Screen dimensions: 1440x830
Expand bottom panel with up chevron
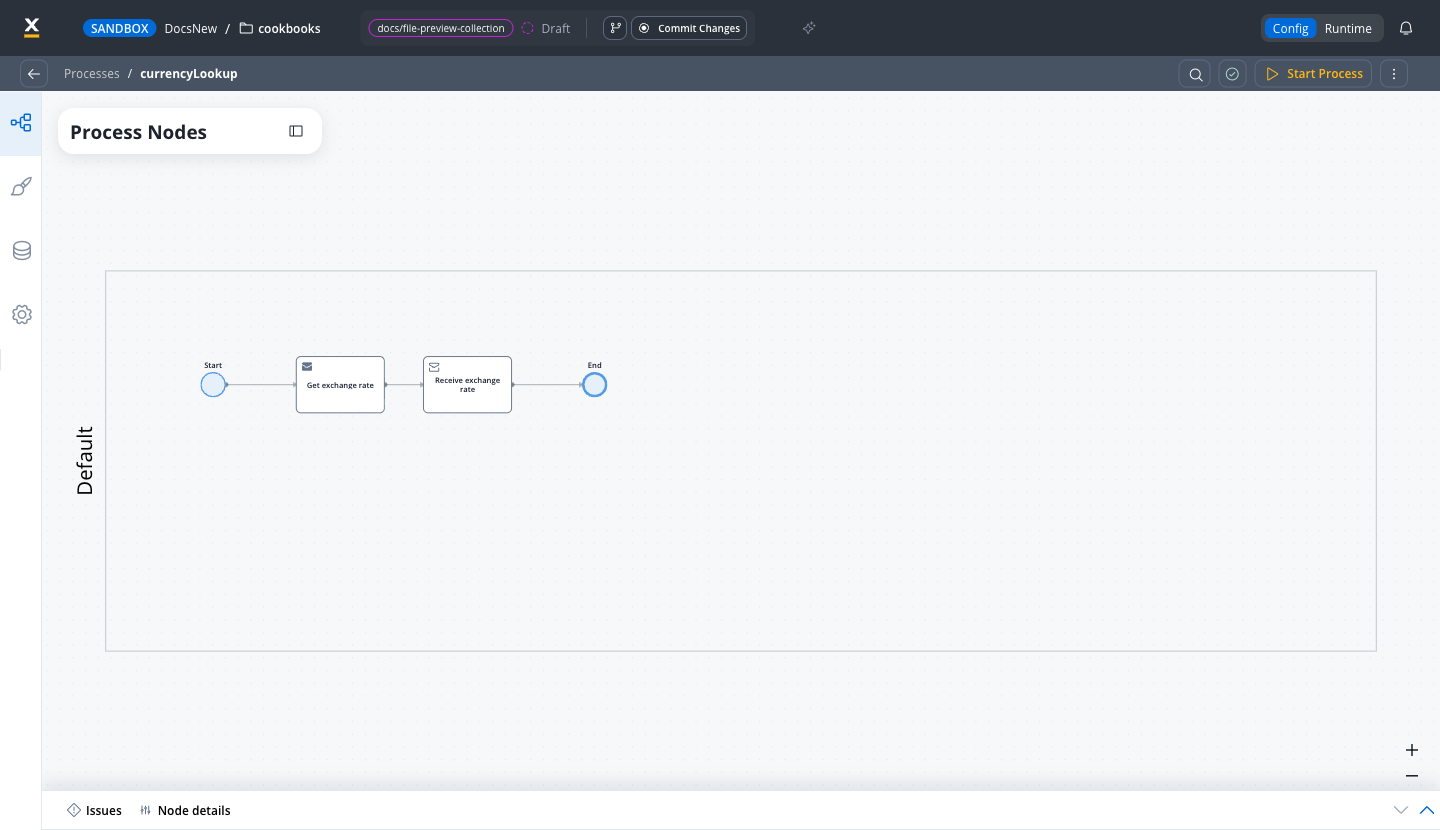point(1427,810)
